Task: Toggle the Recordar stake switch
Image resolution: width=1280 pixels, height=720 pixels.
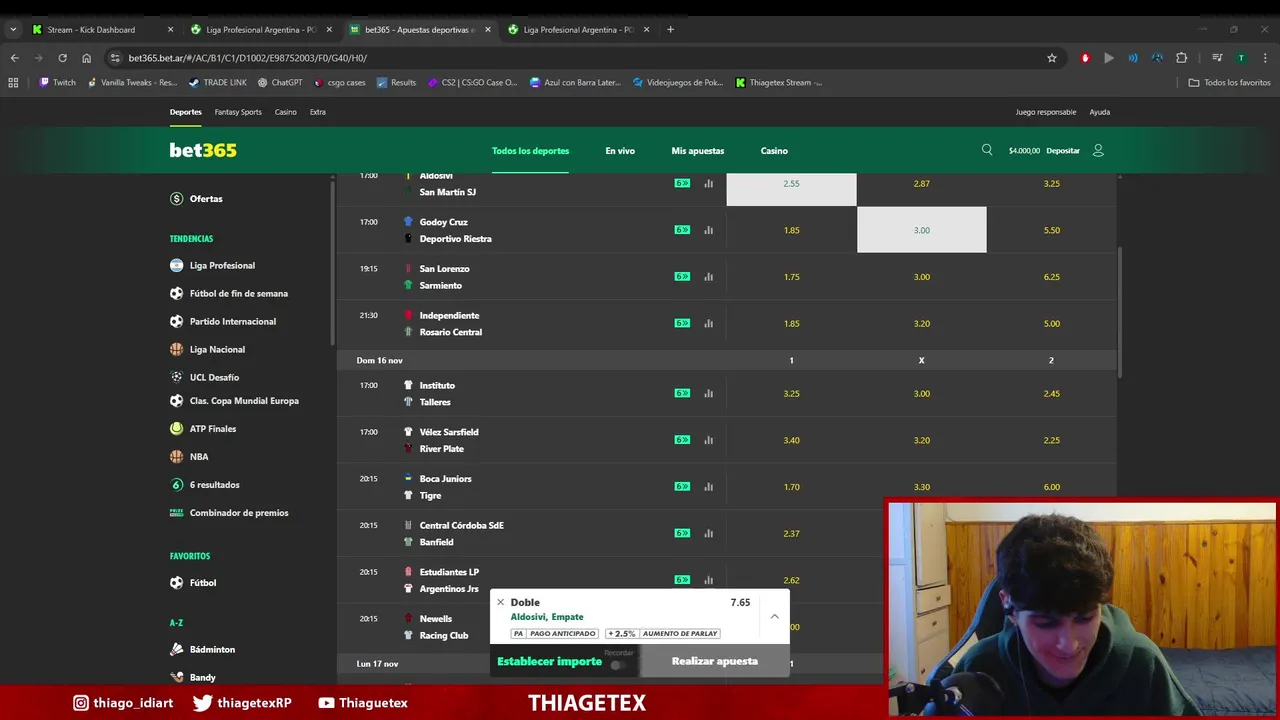Action: pos(618,664)
